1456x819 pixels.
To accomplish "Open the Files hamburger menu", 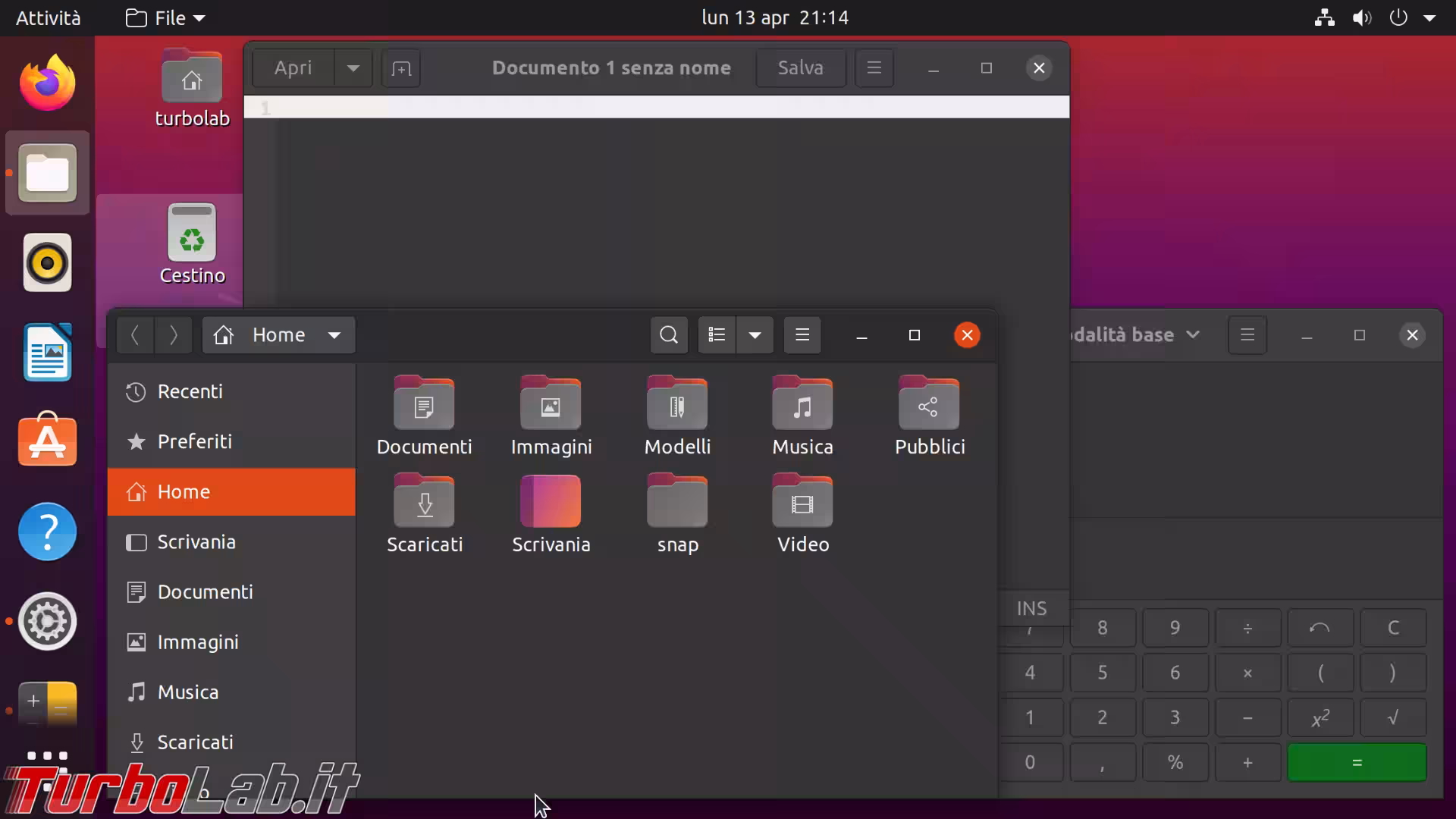I will (802, 335).
